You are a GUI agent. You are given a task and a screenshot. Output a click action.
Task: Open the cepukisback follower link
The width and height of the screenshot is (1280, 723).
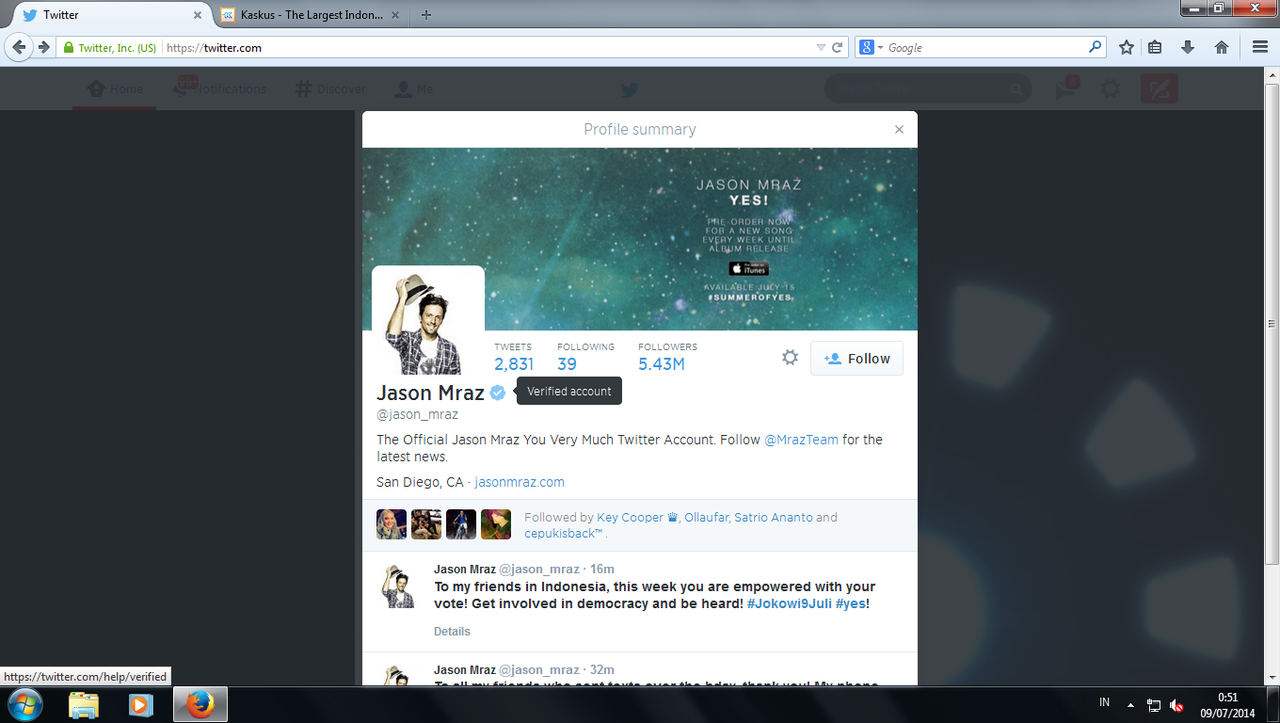564,533
